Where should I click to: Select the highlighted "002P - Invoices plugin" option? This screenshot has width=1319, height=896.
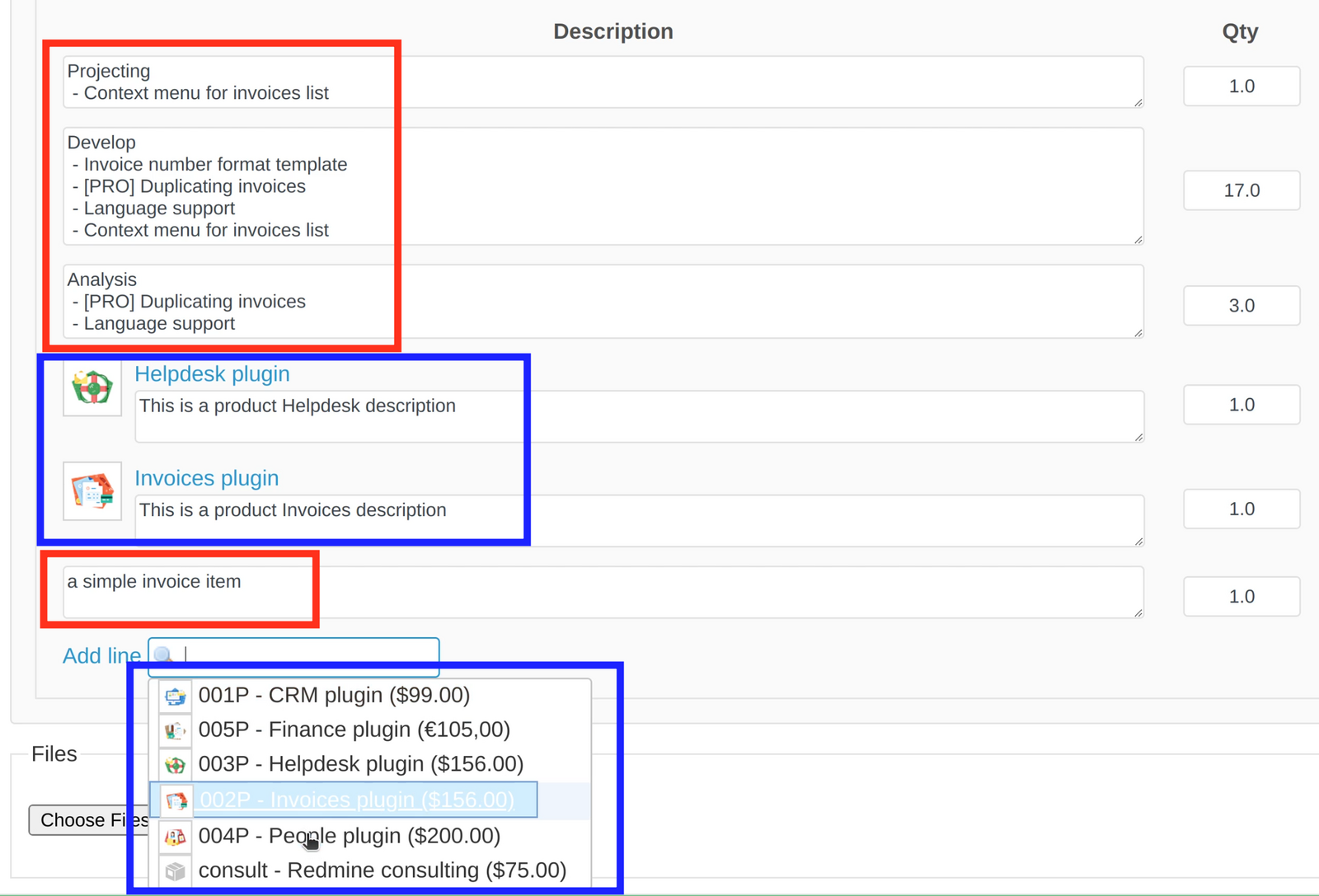tap(357, 799)
